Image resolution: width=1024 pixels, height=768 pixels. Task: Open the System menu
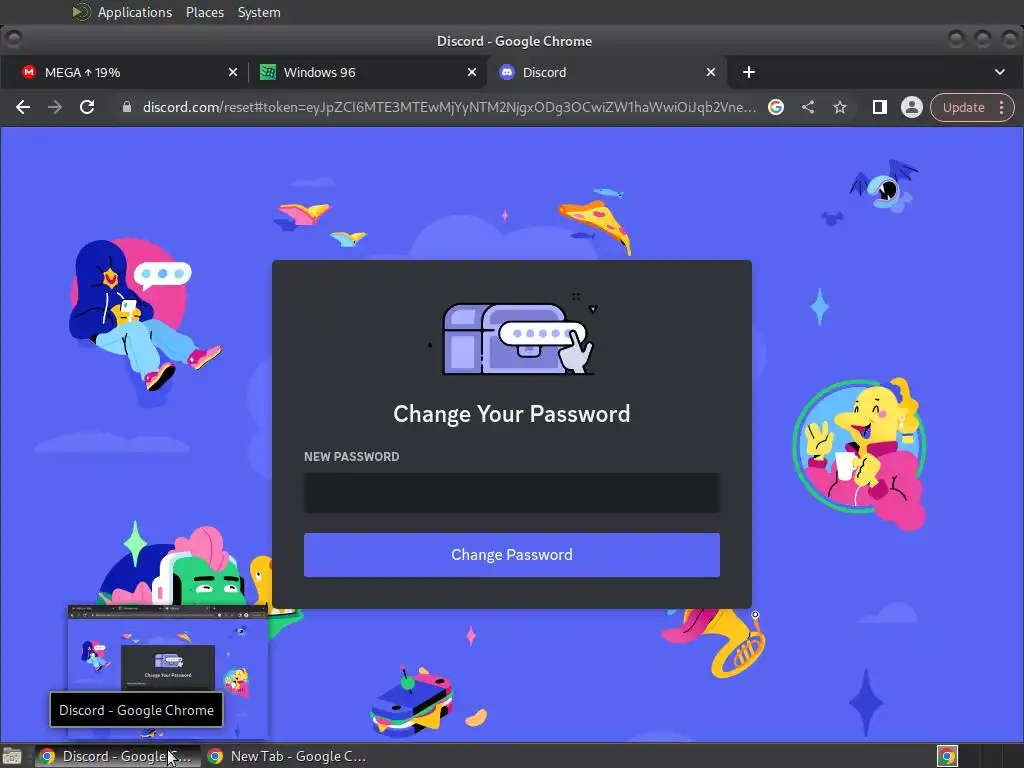point(259,12)
